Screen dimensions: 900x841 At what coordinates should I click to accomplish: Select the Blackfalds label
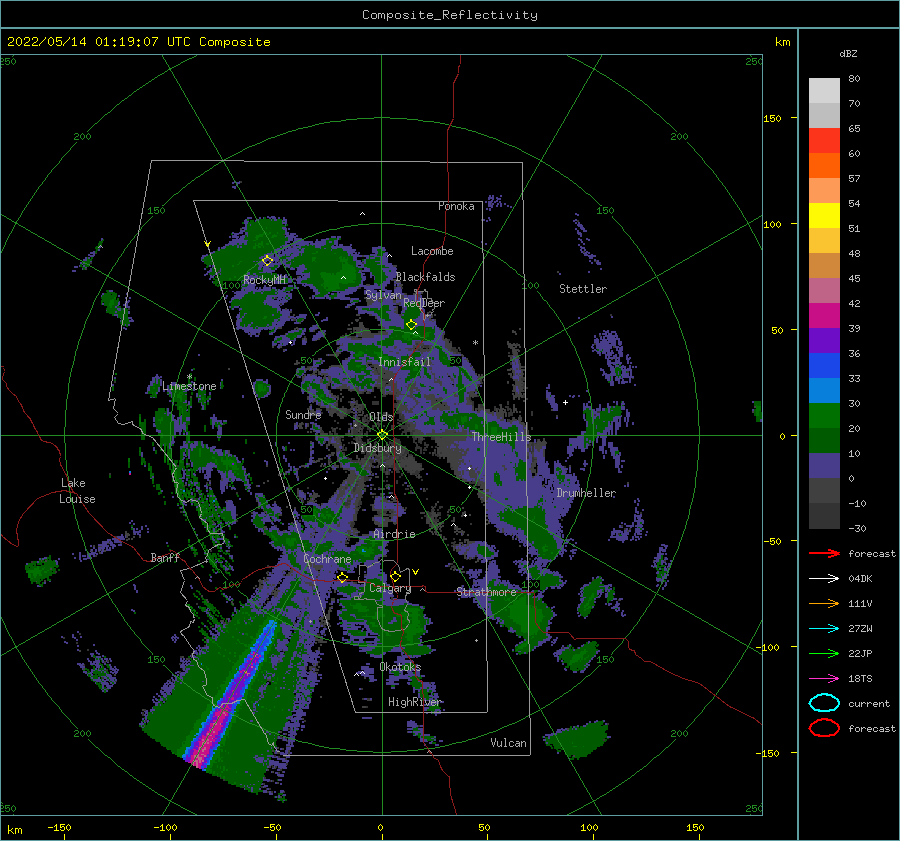coord(425,277)
